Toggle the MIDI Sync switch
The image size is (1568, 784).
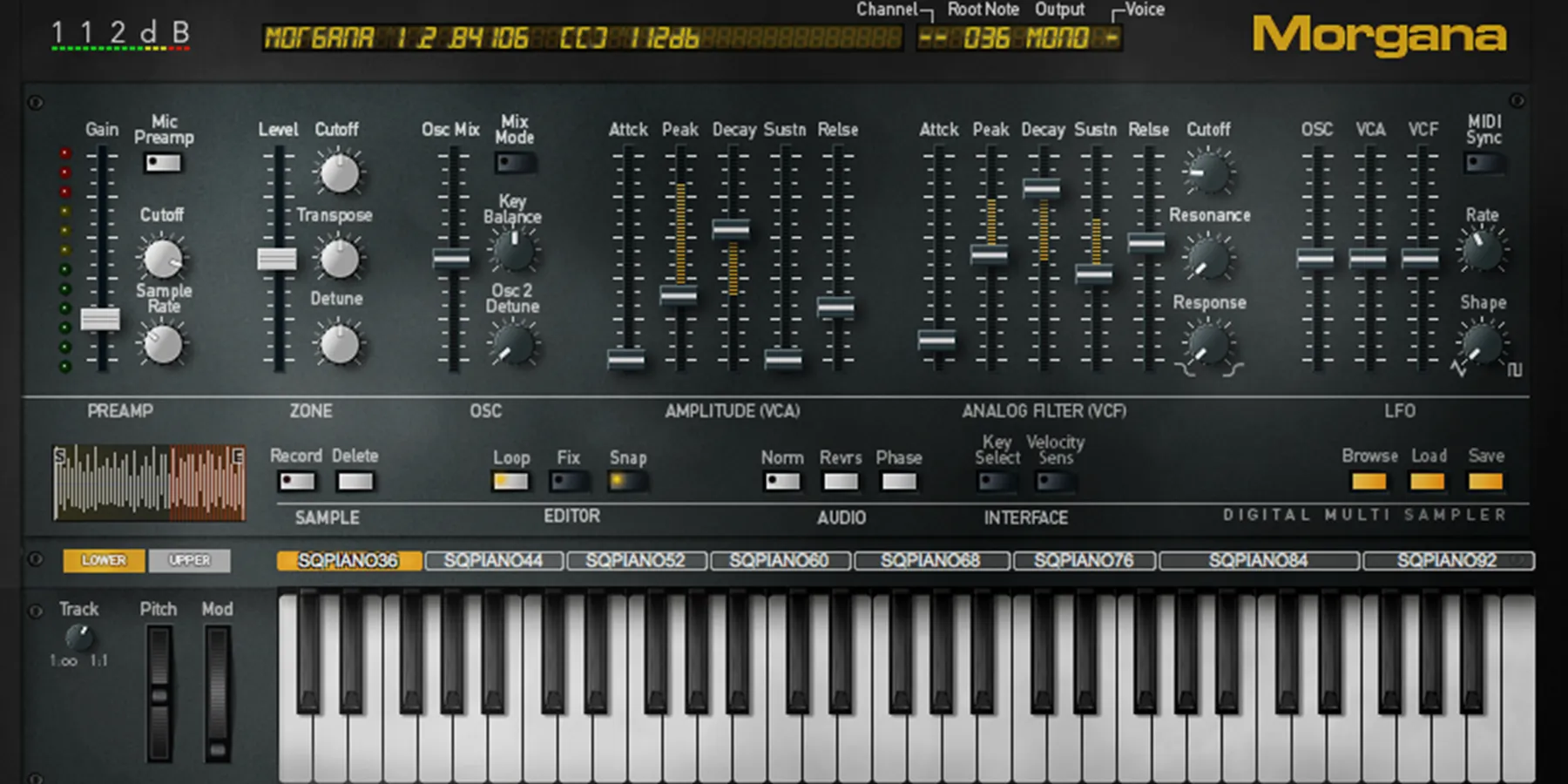tap(1483, 163)
